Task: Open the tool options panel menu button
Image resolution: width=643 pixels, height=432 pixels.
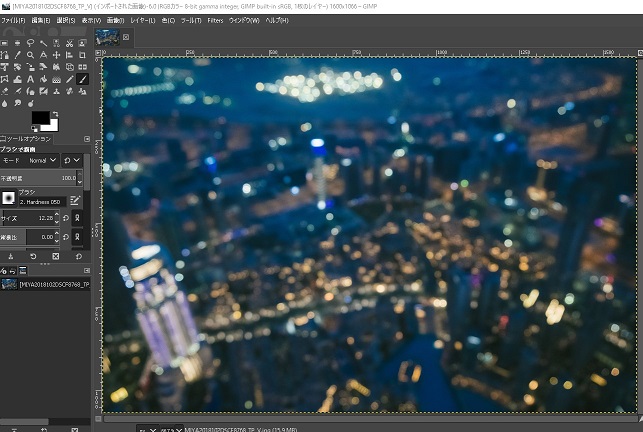Action: pos(87,138)
